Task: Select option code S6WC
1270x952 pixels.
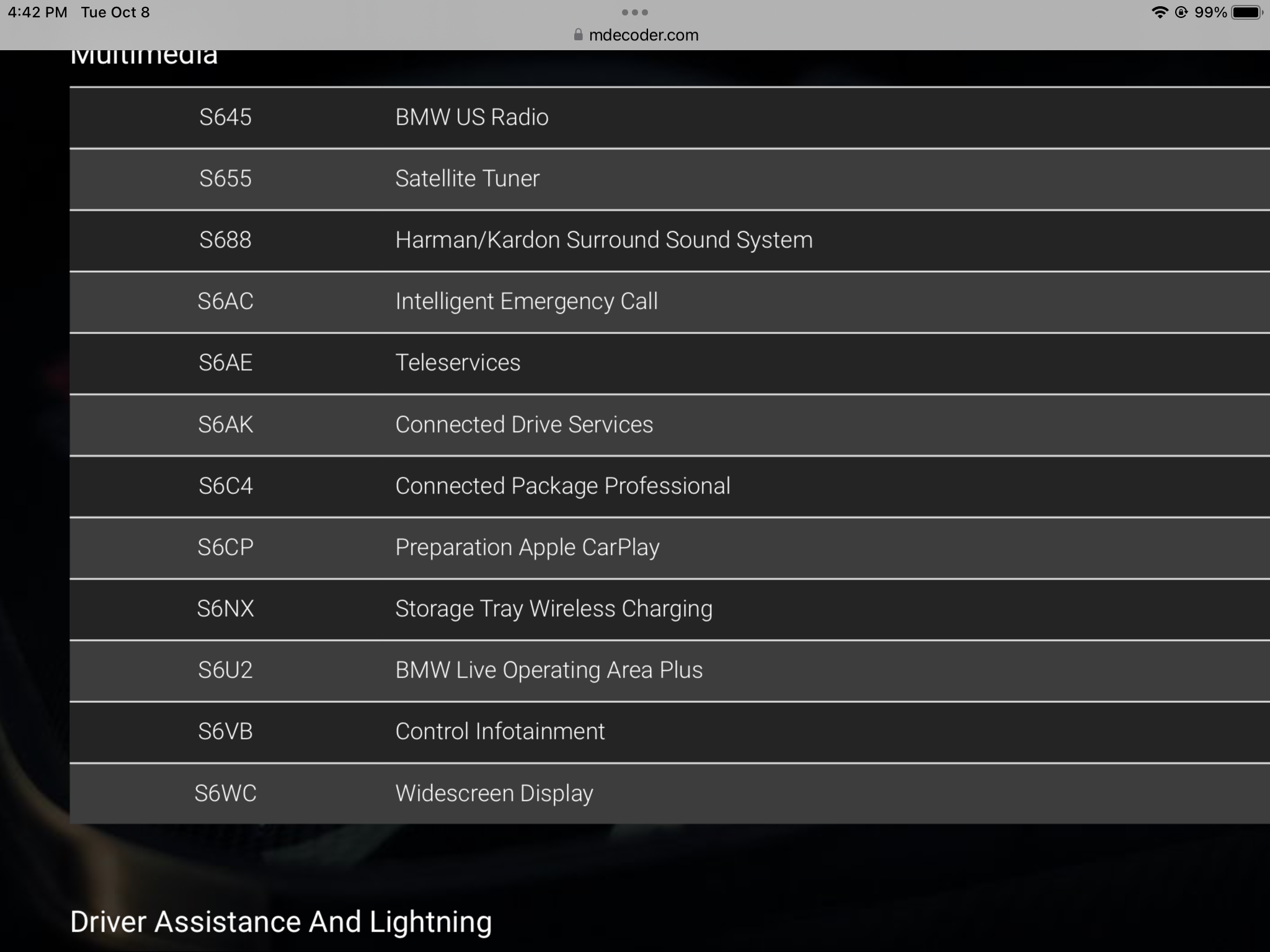Action: [225, 793]
